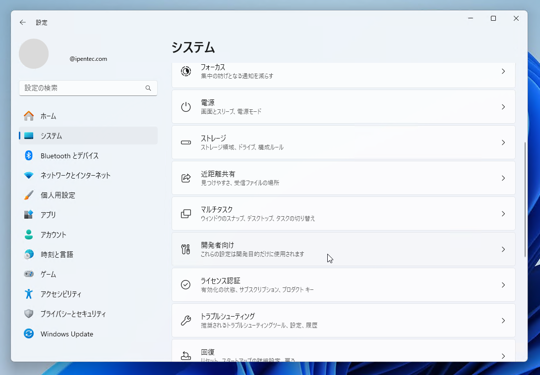Click the 電源 power icon
The width and height of the screenshot is (540, 375).
(x=186, y=107)
